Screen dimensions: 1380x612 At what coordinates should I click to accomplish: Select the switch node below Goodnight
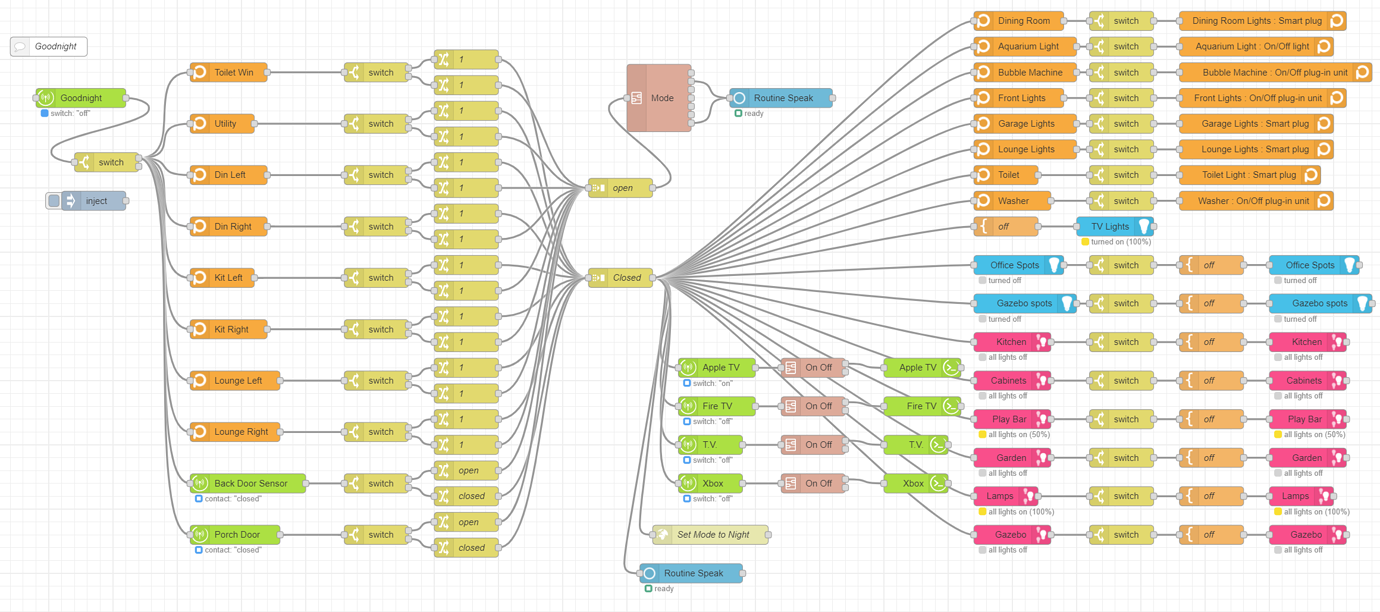coord(108,161)
